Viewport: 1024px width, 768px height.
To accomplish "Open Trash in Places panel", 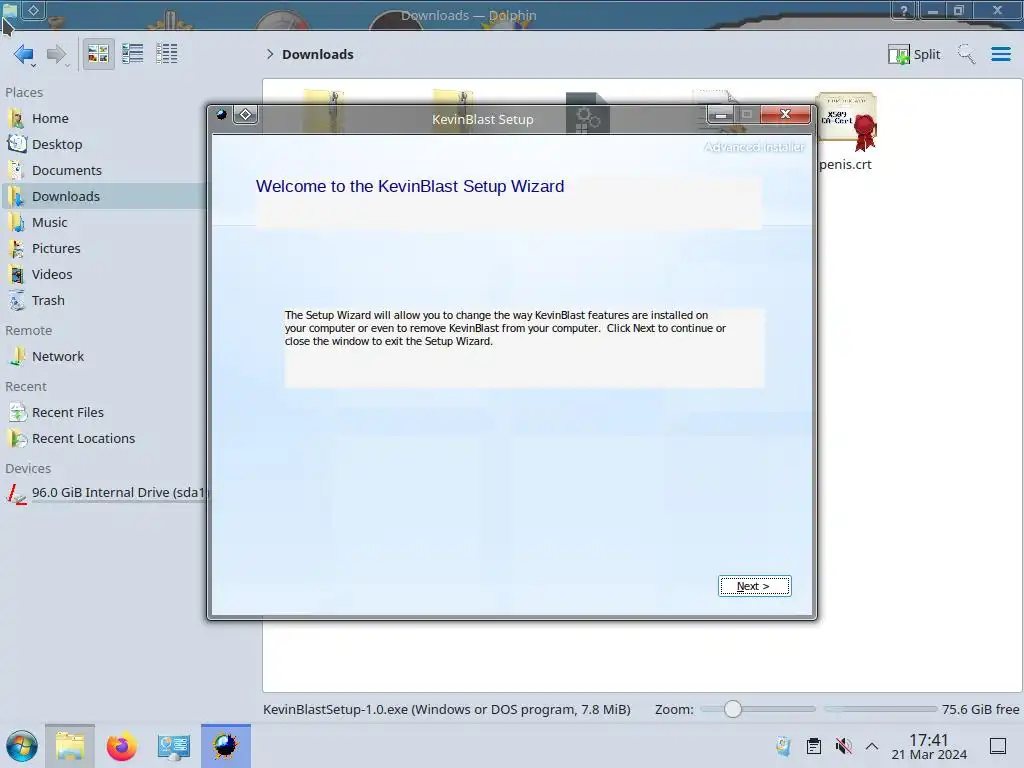I will pos(104,301).
